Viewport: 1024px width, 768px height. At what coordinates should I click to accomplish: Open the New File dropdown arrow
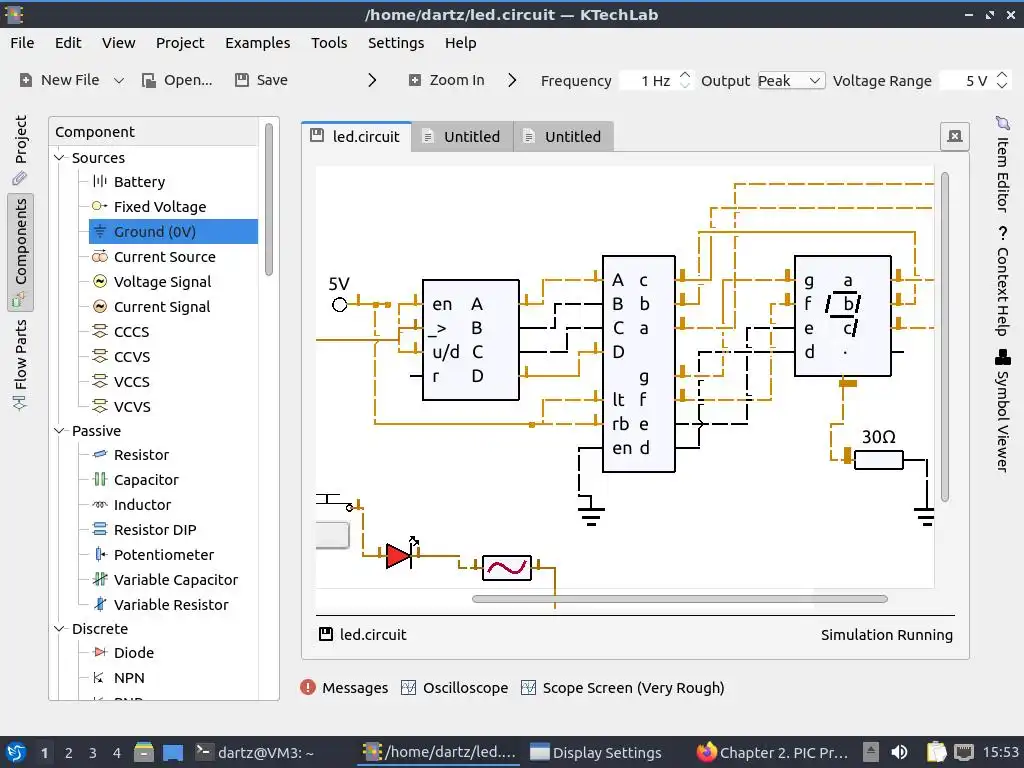119,80
